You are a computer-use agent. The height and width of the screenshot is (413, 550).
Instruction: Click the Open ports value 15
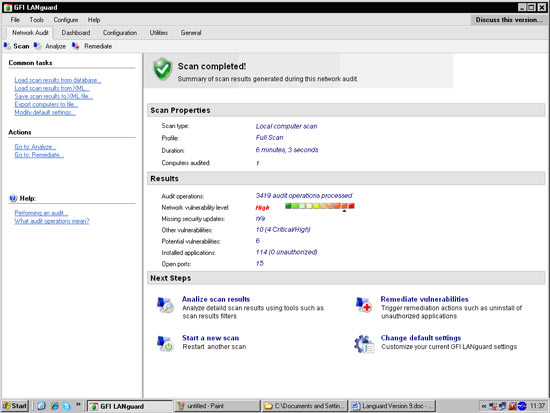pos(260,263)
